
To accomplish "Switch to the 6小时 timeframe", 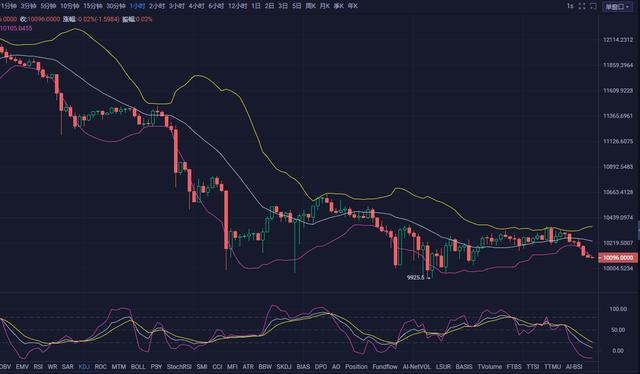I will [216, 6].
